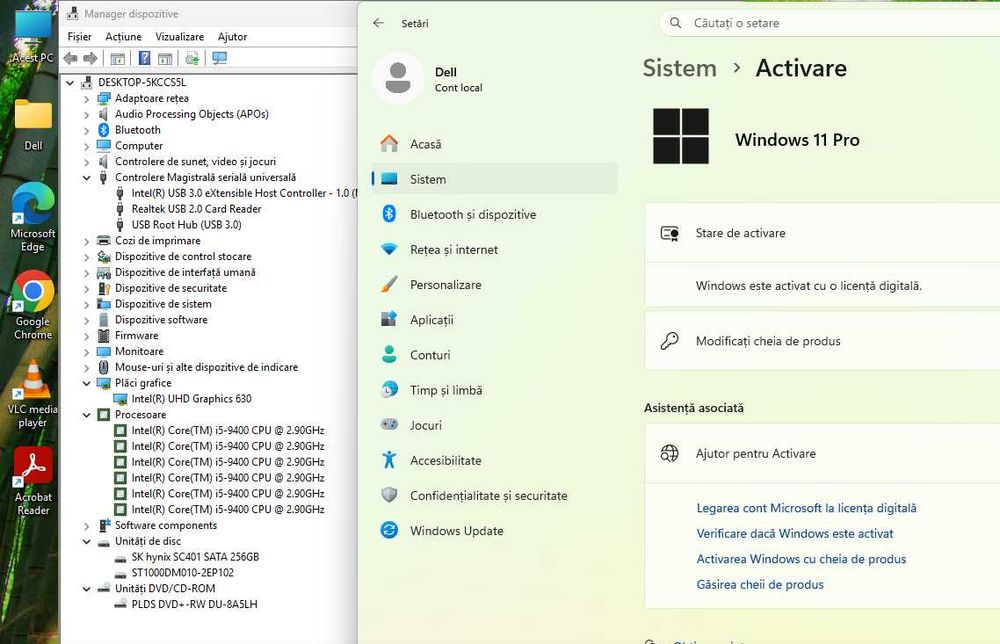
Task: Click the update driver toolbar icon
Action: 191,58
